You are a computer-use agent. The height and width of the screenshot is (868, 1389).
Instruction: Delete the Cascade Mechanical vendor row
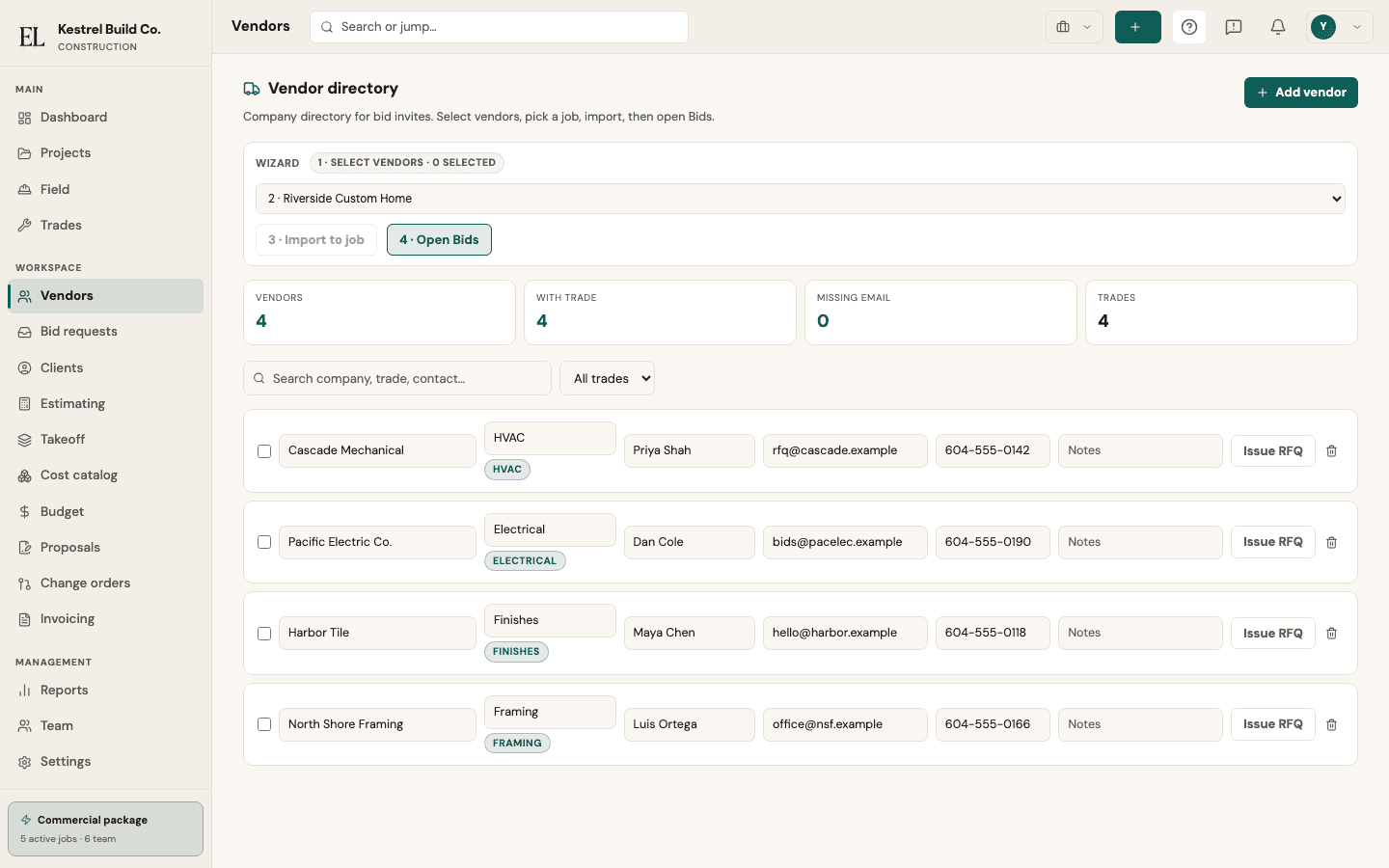(x=1331, y=450)
